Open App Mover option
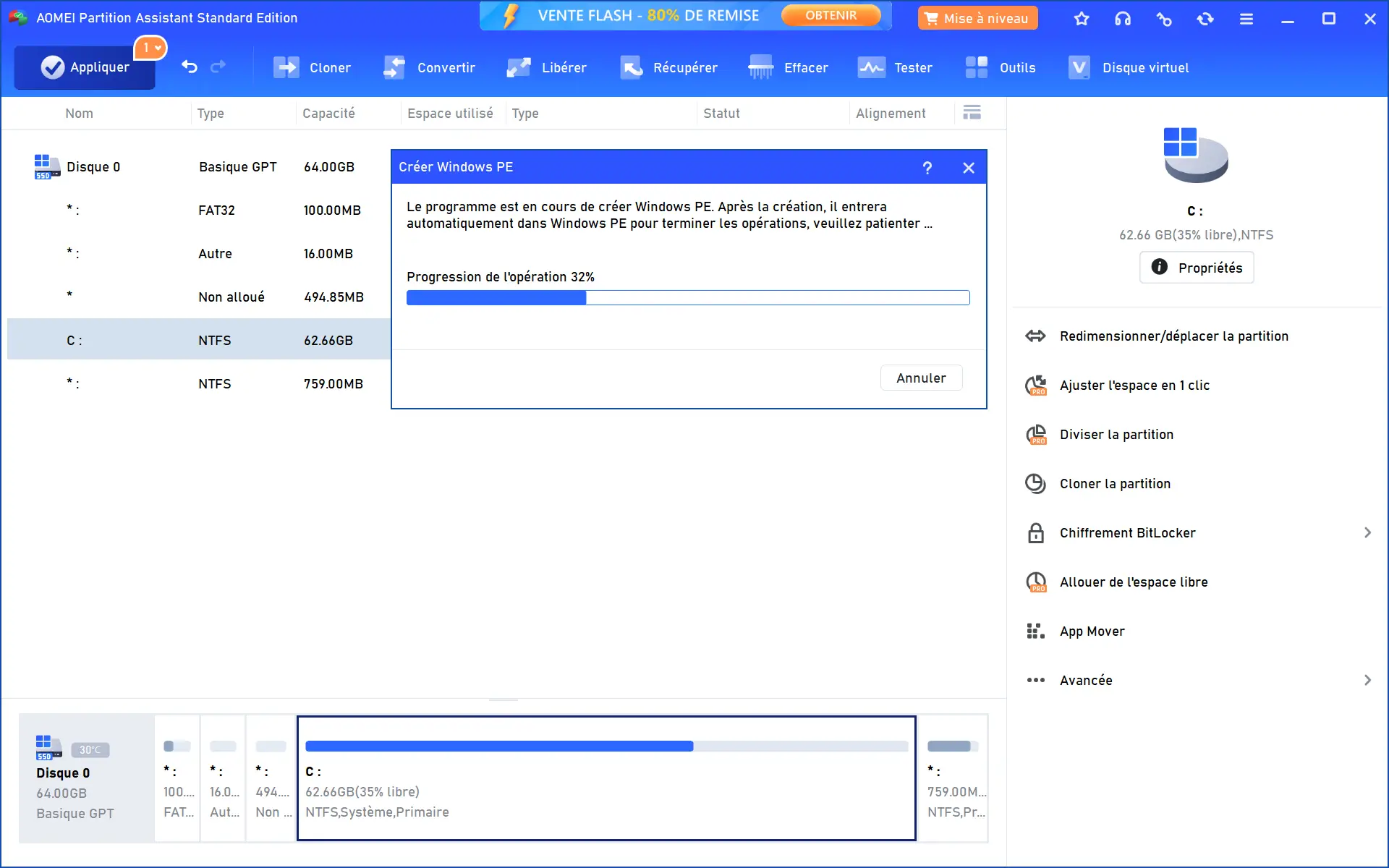Image resolution: width=1389 pixels, height=868 pixels. (1092, 631)
